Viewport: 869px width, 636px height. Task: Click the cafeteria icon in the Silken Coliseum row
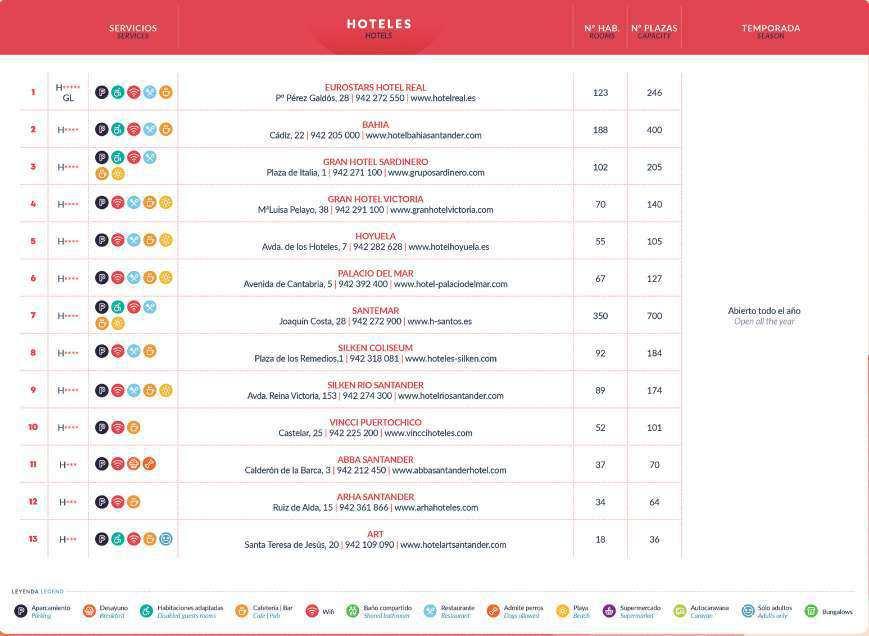point(150,351)
